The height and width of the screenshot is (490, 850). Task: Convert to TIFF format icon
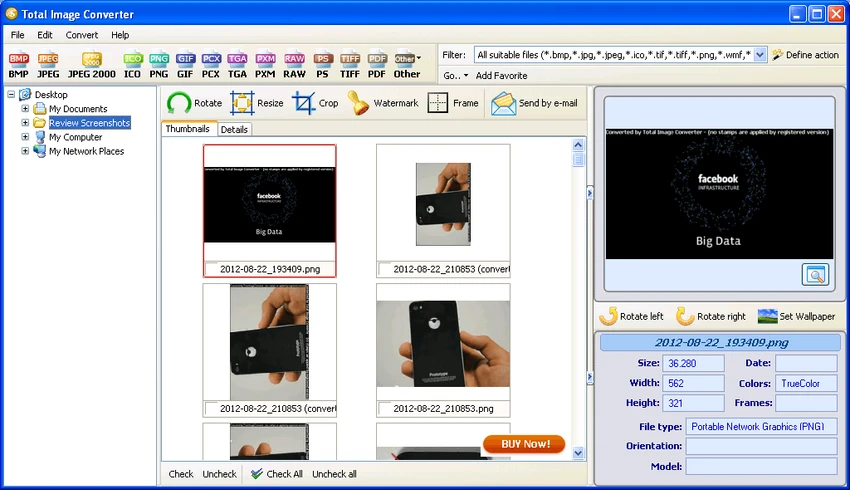click(x=350, y=65)
